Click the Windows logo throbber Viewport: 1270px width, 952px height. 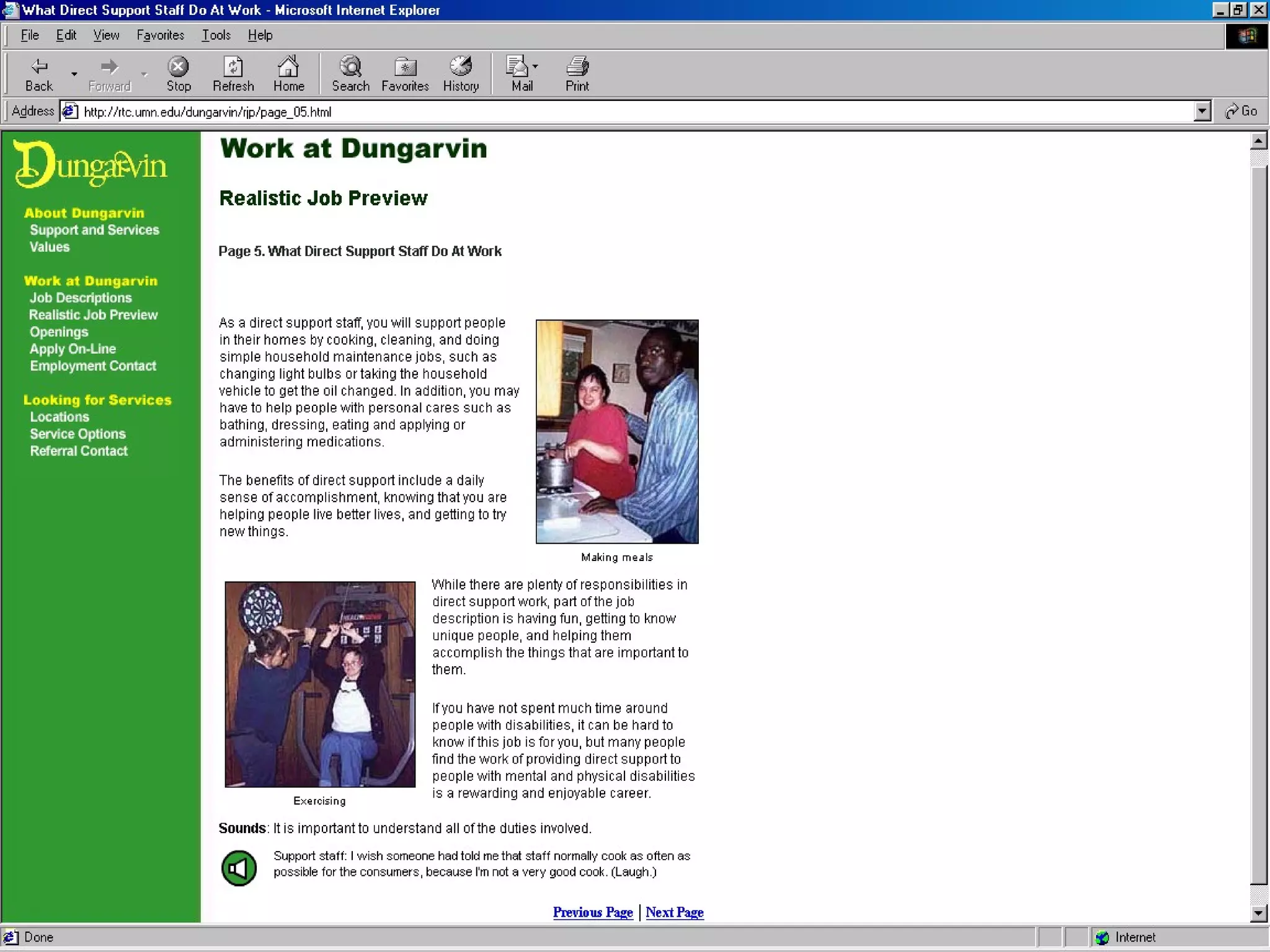(x=1246, y=36)
